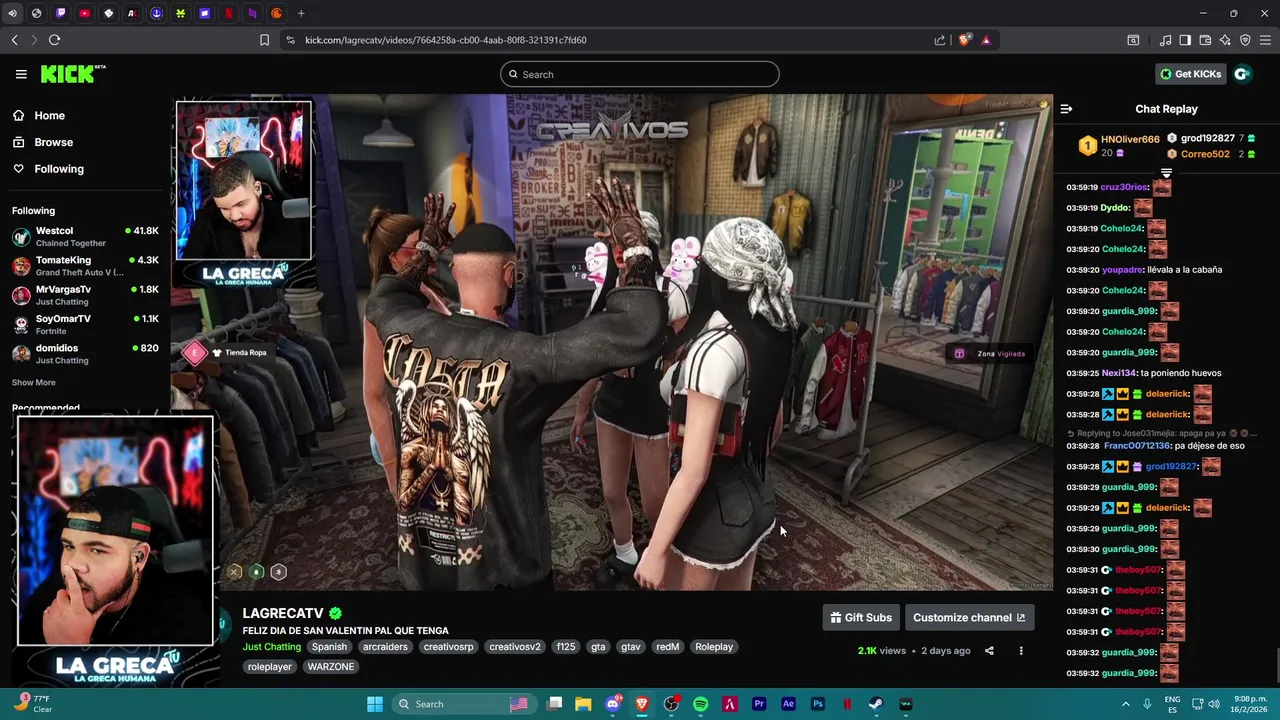Click the Brave Rewards triangle icon
The width and height of the screenshot is (1280, 720).
[x=986, y=40]
